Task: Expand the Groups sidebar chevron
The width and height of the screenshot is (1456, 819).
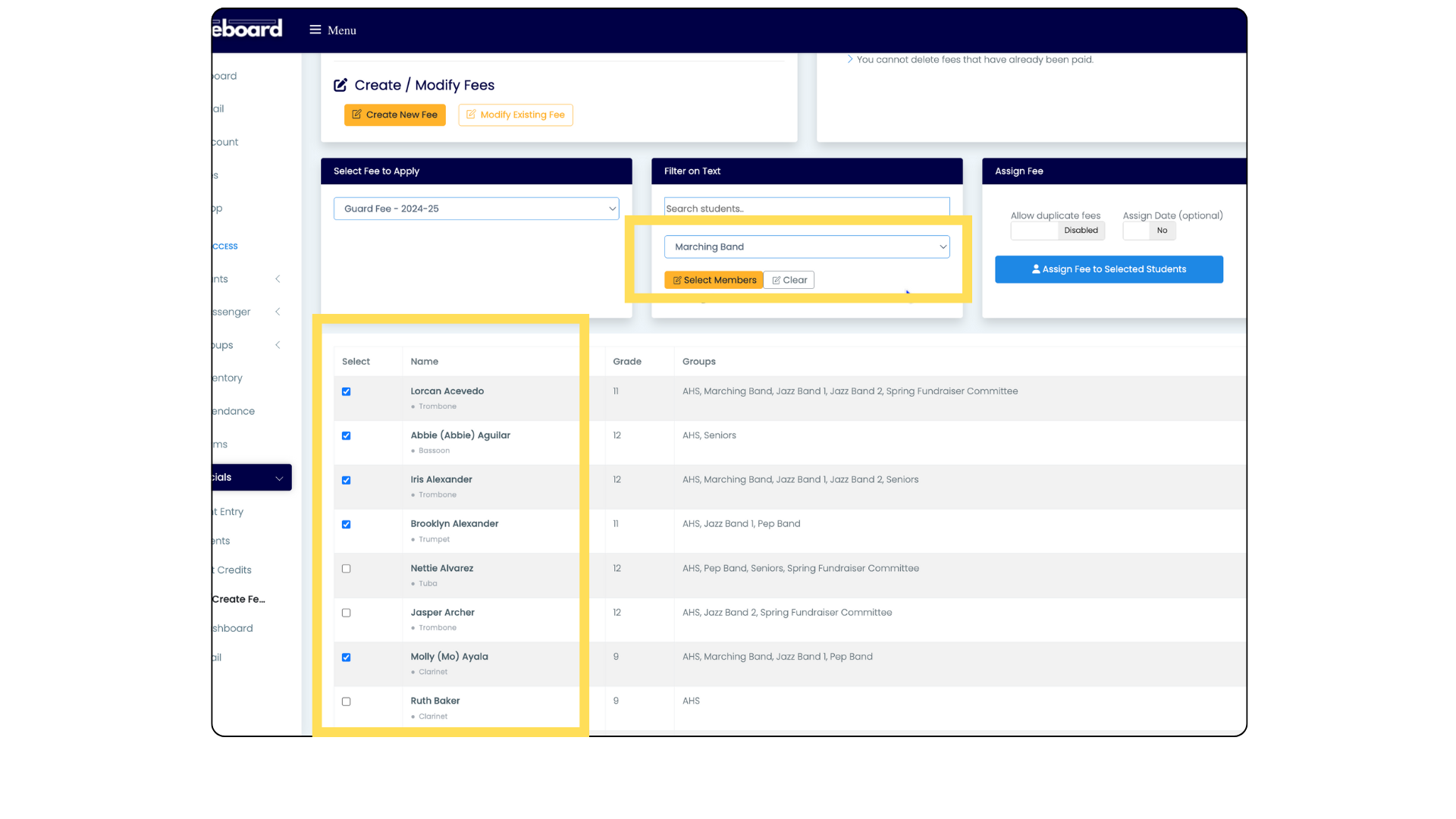Action: point(278,345)
